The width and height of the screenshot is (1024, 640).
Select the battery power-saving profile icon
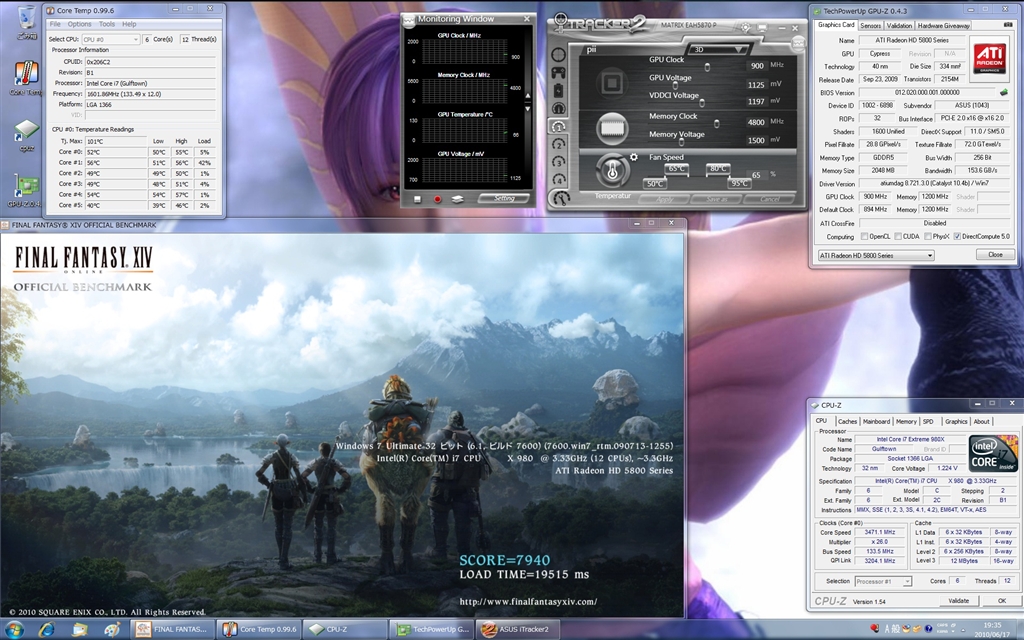(558, 90)
